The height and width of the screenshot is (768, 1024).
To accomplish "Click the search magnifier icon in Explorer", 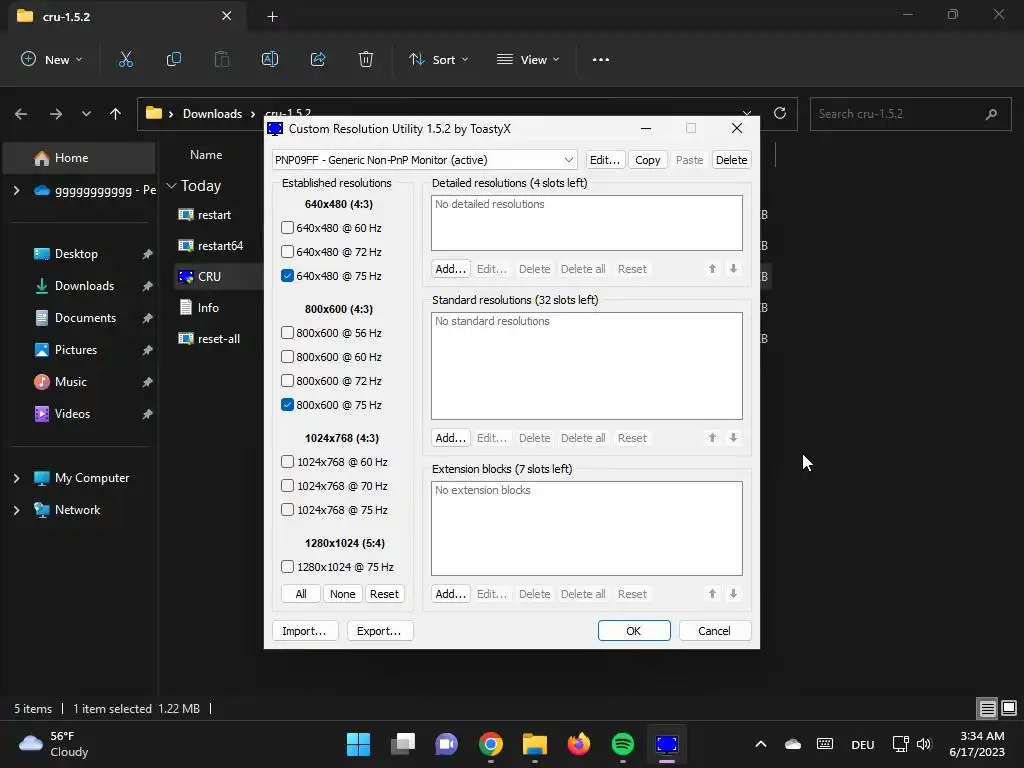I will (991, 114).
